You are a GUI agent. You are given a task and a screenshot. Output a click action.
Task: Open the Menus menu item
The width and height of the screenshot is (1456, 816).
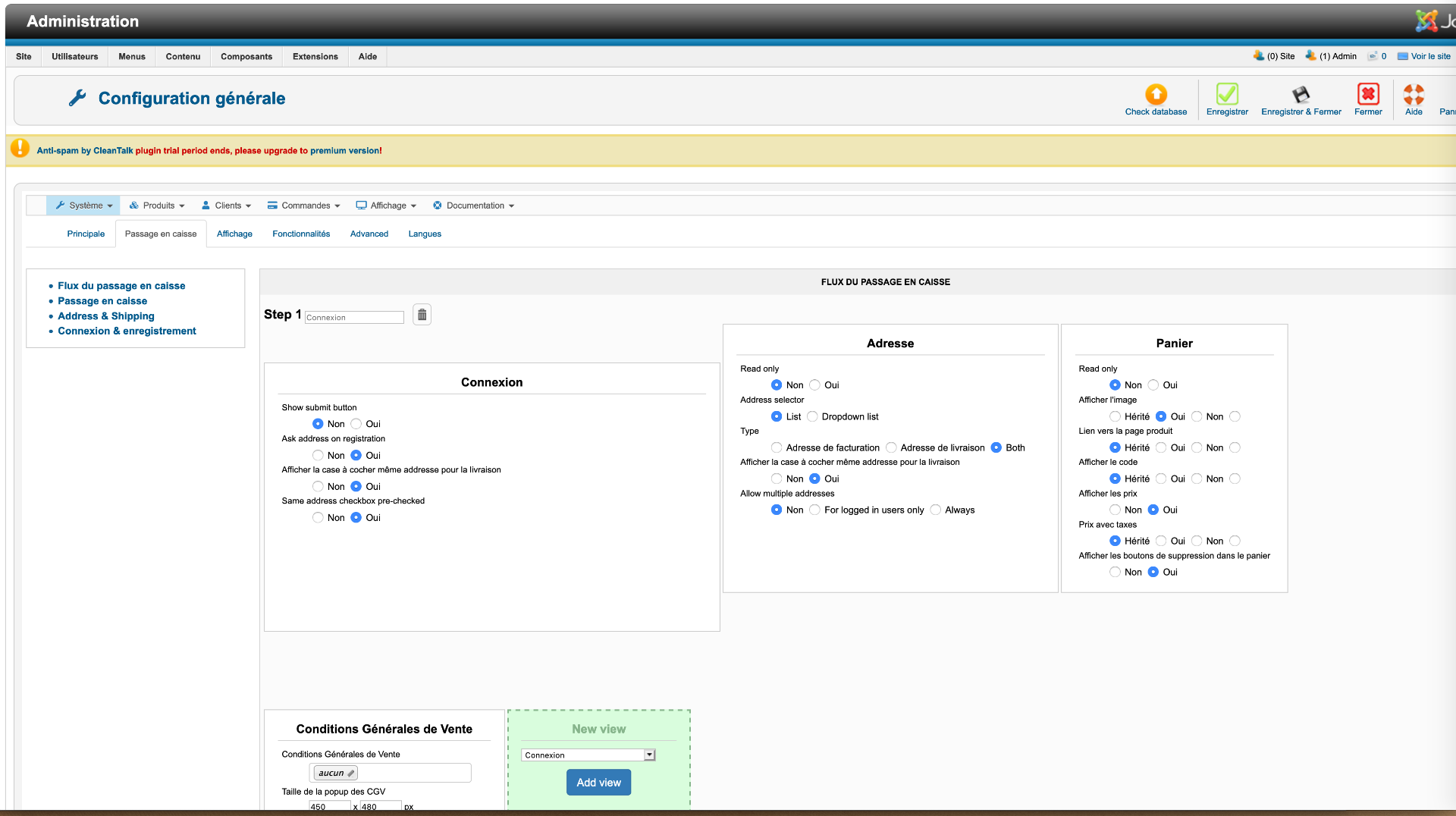coord(132,56)
